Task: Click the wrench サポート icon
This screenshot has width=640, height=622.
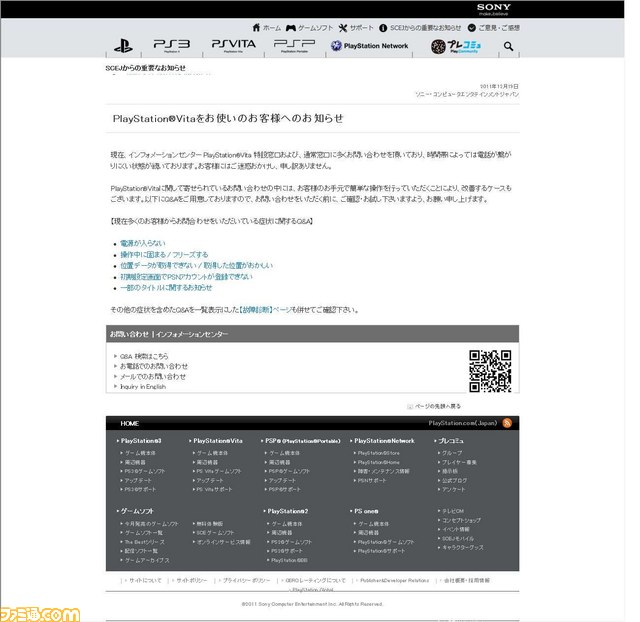Action: coord(343,28)
